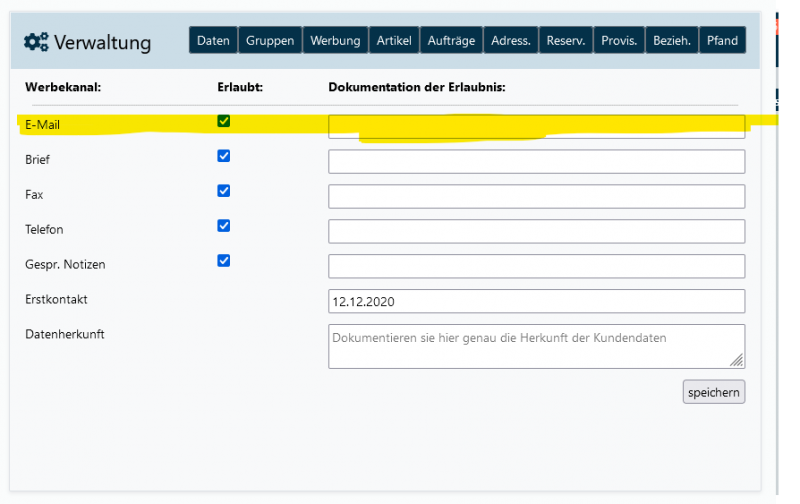
Task: Switch to the Gruppen tab
Action: tap(270, 41)
